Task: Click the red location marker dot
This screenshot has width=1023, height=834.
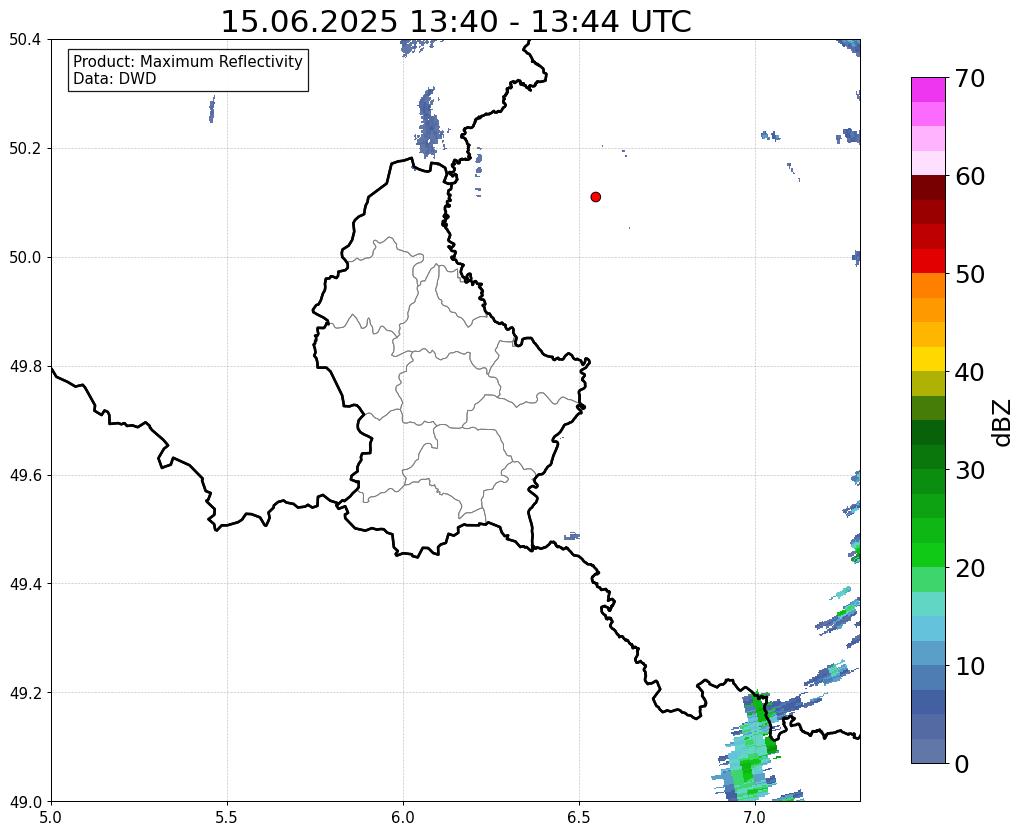Action: coord(595,197)
